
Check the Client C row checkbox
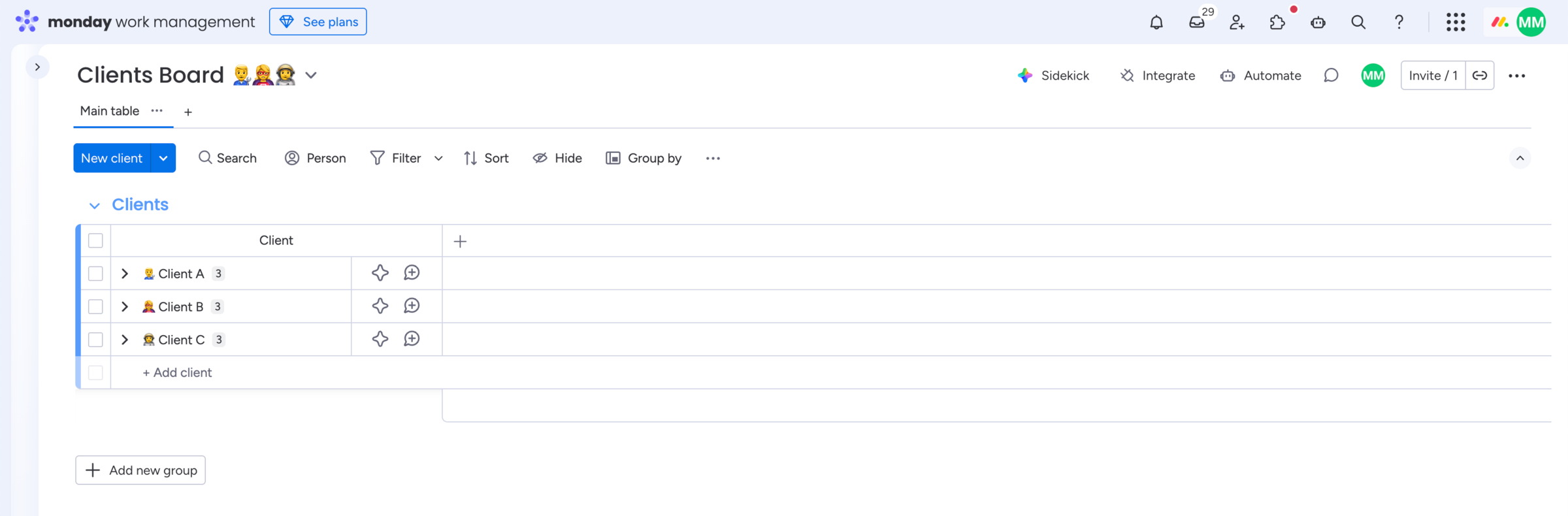[x=95, y=340]
